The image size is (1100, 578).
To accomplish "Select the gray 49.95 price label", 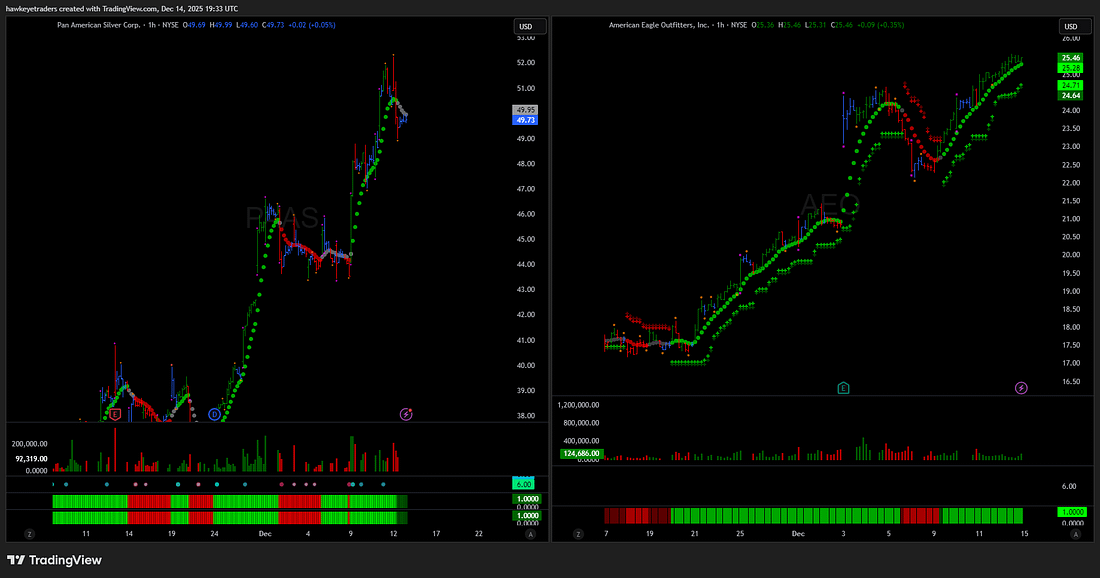I will [525, 110].
